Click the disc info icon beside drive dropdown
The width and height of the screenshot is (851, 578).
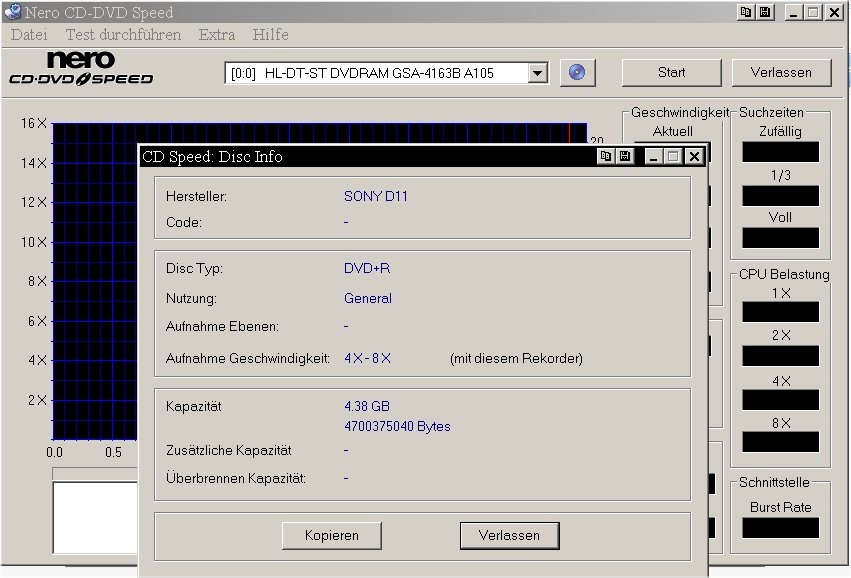click(x=577, y=73)
